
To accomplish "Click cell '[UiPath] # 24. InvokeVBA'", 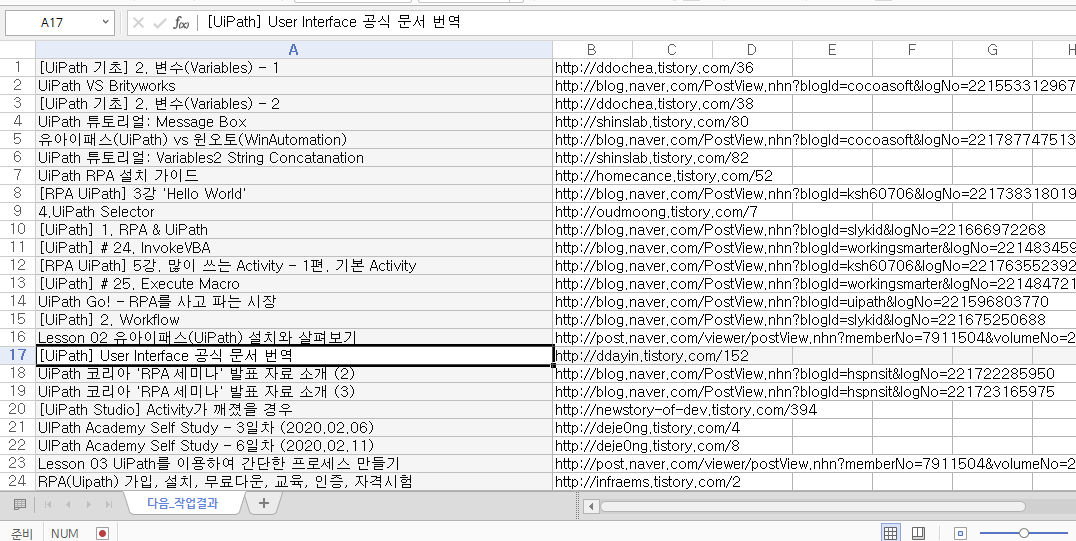I will pyautogui.click(x=294, y=247).
